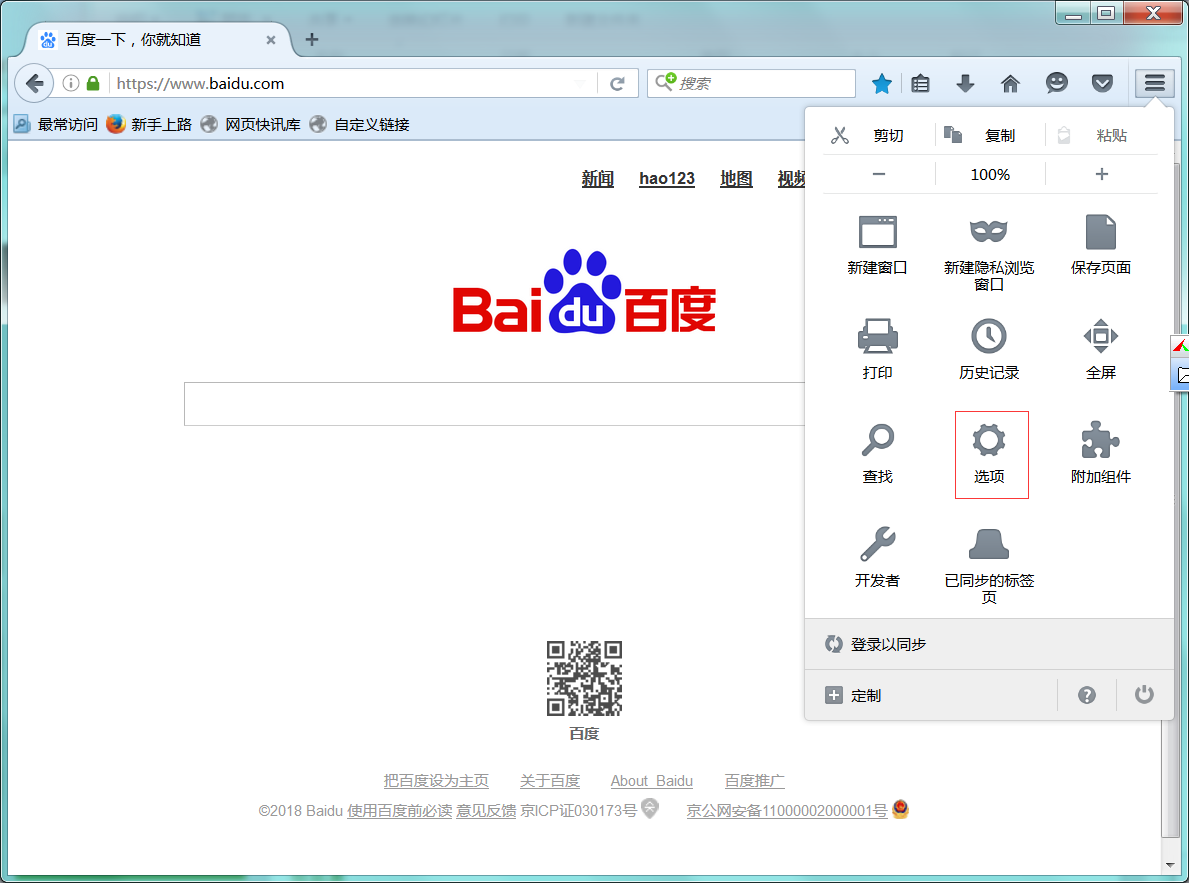Open the bookmarks list icon
1189x883 pixels.
[920, 83]
